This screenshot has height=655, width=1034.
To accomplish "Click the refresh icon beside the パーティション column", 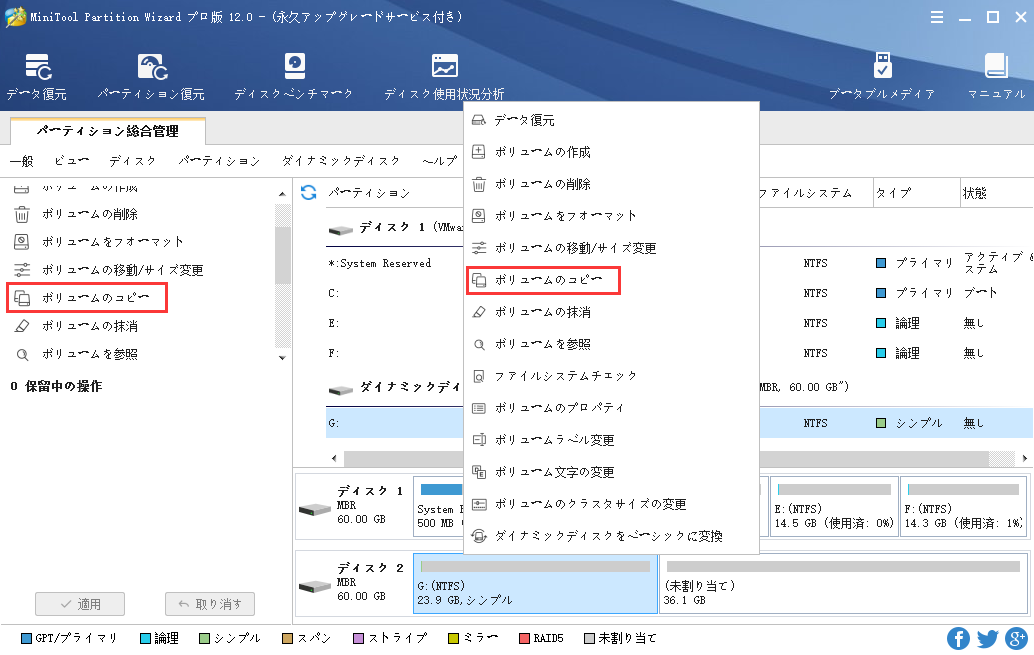I will (309, 192).
